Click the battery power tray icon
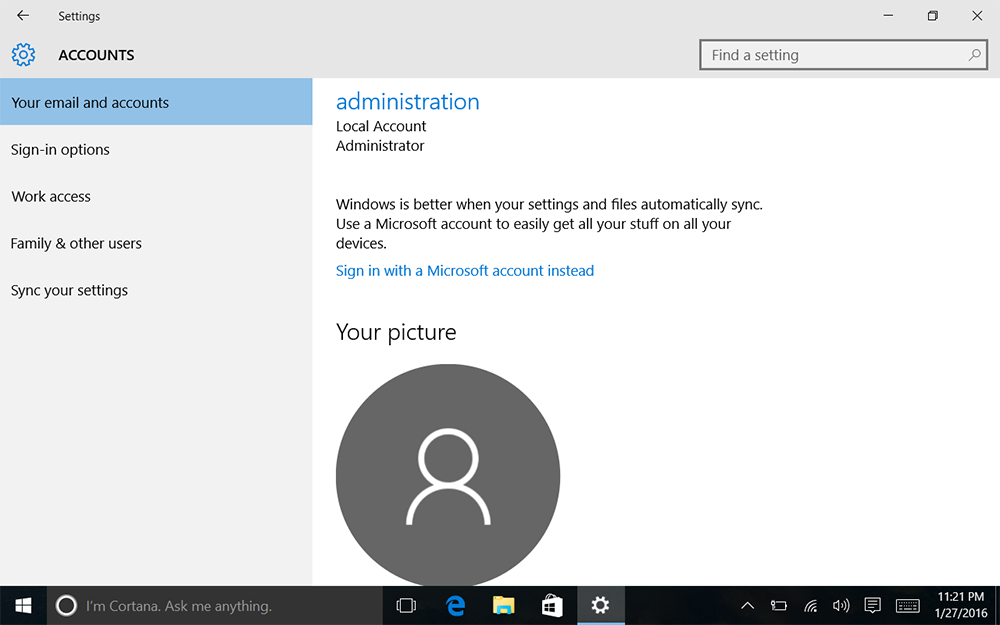Image resolution: width=1000 pixels, height=625 pixels. (x=779, y=605)
